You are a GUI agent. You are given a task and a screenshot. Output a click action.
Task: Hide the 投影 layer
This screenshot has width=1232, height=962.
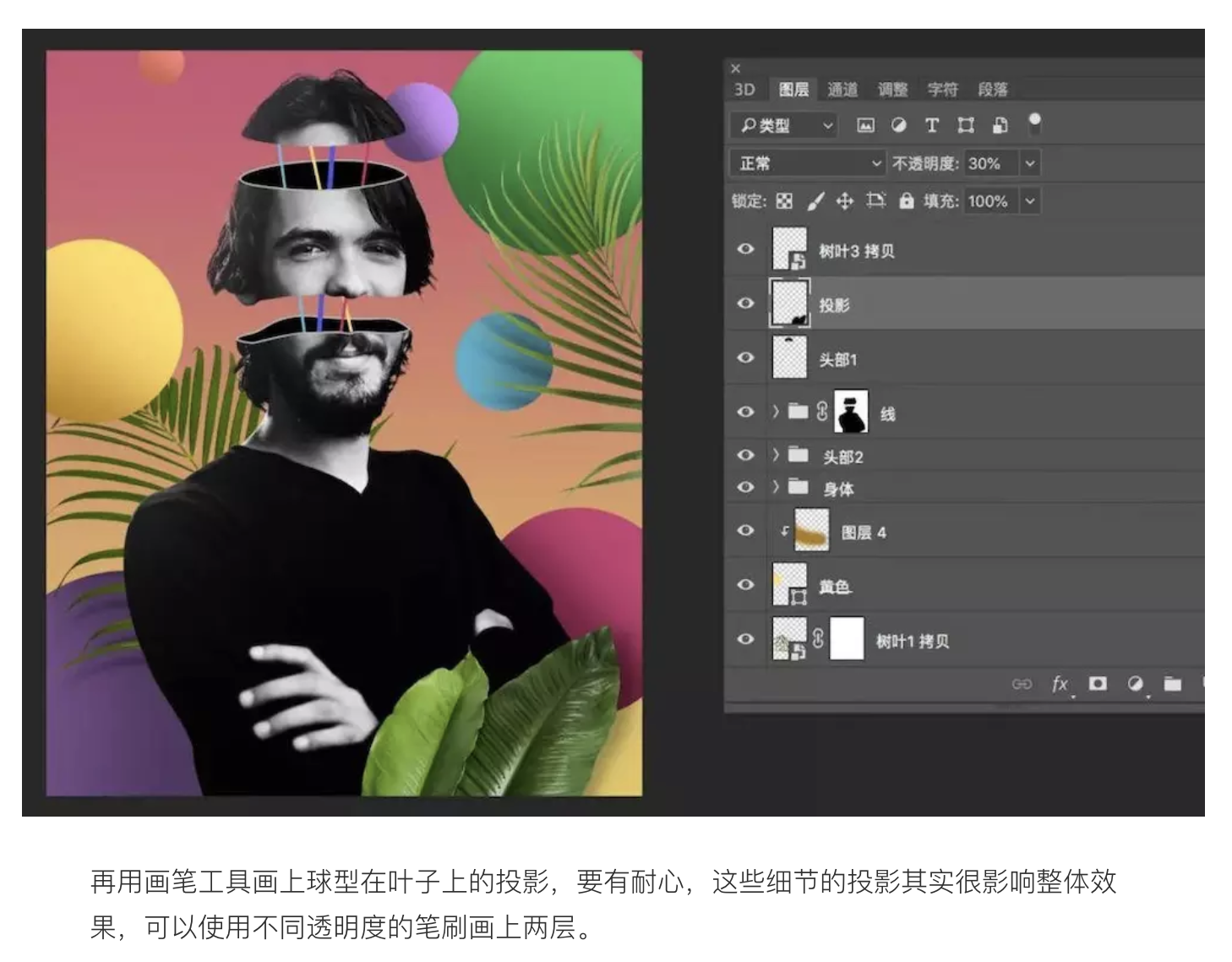pos(745,303)
